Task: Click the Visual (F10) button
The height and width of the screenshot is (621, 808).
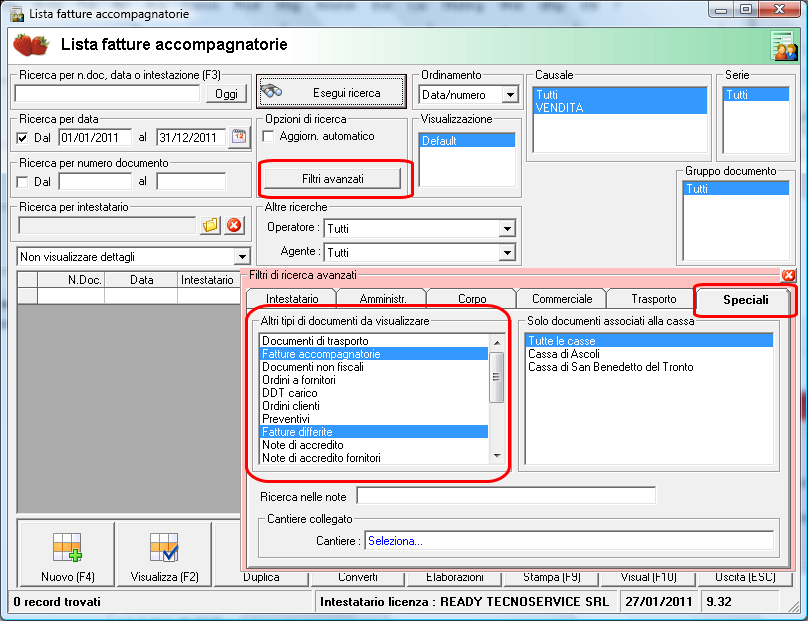Action: coord(648,577)
